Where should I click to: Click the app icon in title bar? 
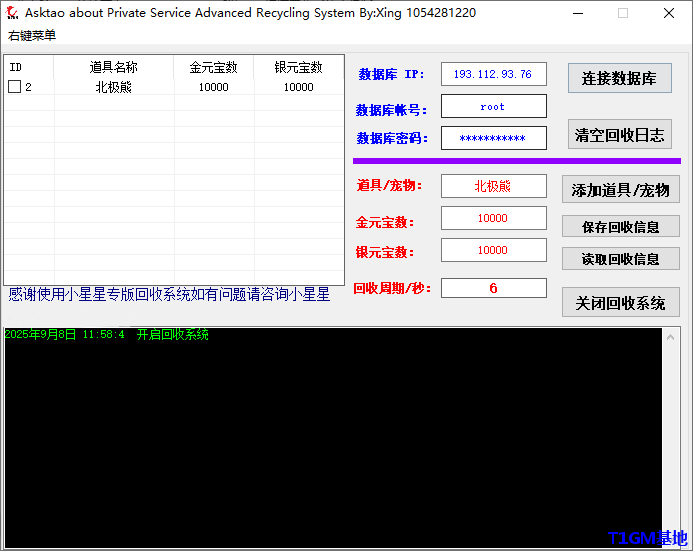coord(12,13)
